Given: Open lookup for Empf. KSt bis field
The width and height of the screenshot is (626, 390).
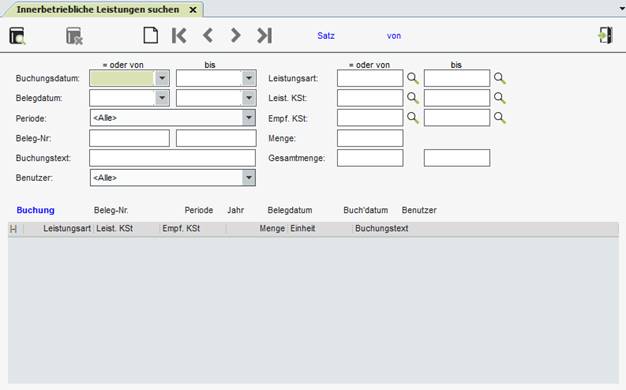Looking at the screenshot, I should tap(500, 118).
